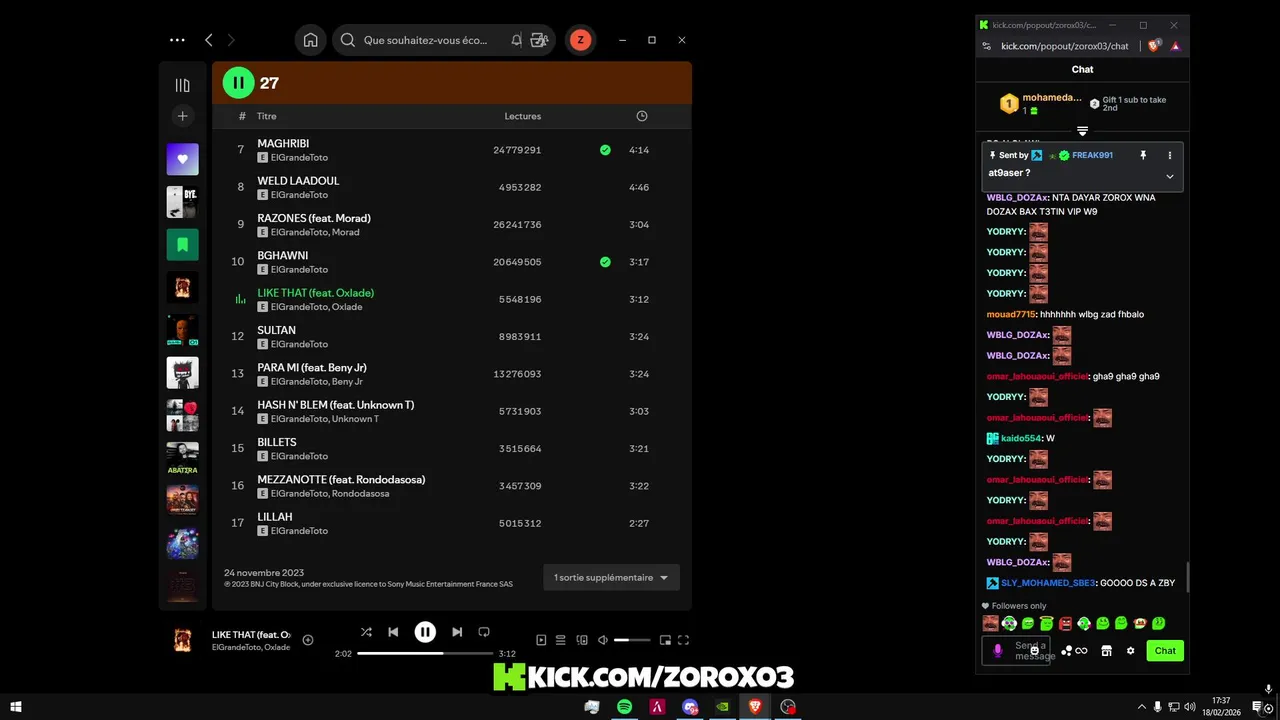Collapse Your Library in Spotify sidebar
The width and height of the screenshot is (1280, 720).
182,85
